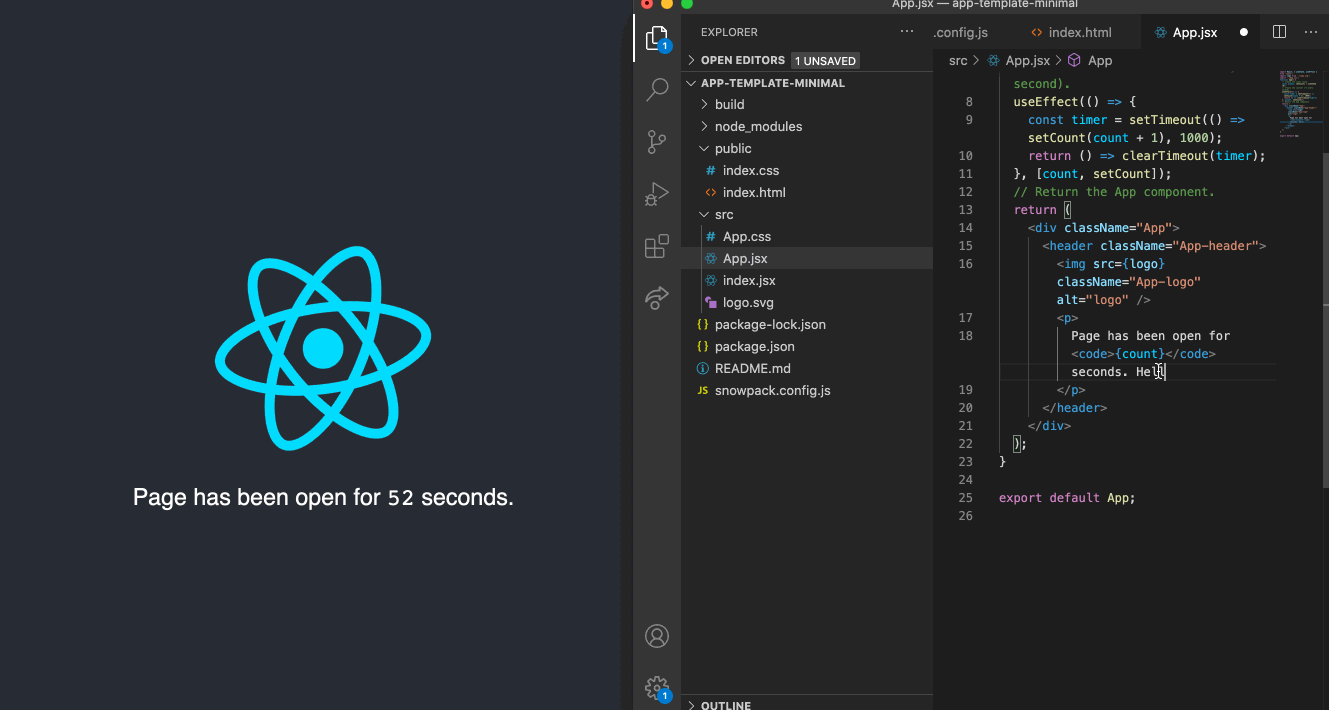Select src in the breadcrumb bar
The image size is (1329, 710).
pyautogui.click(x=957, y=60)
